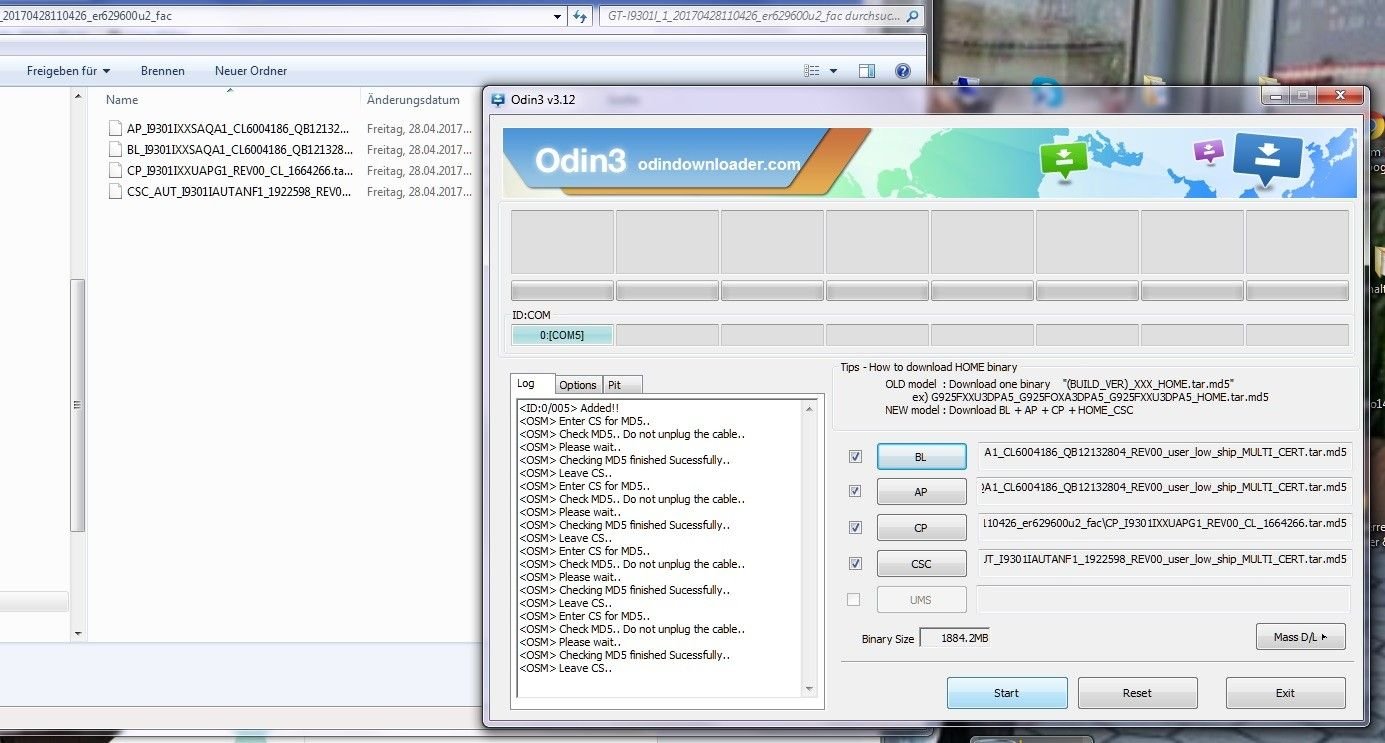This screenshot has width=1385, height=743.
Task: Select file BL_I9301IXXSAQA1_CL6004186 in Explorer
Action: pyautogui.click(x=239, y=149)
